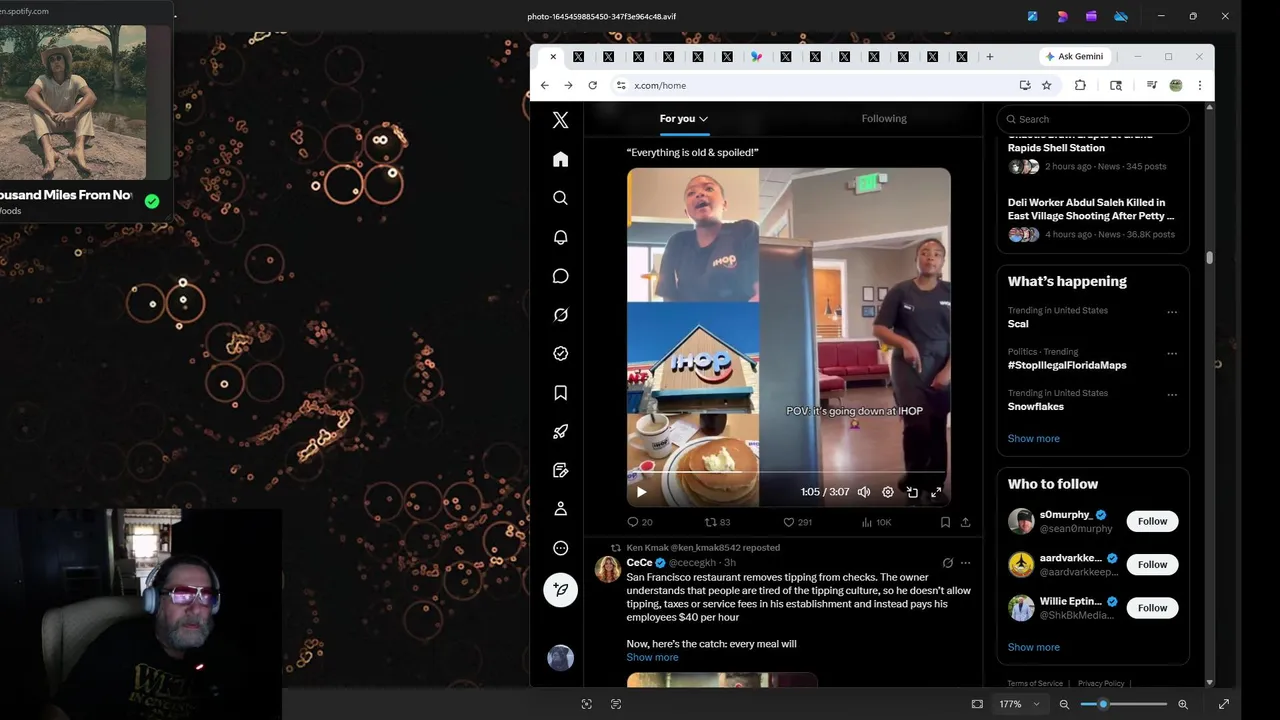Open the Scal trending topic
The width and height of the screenshot is (1280, 720).
point(1018,324)
